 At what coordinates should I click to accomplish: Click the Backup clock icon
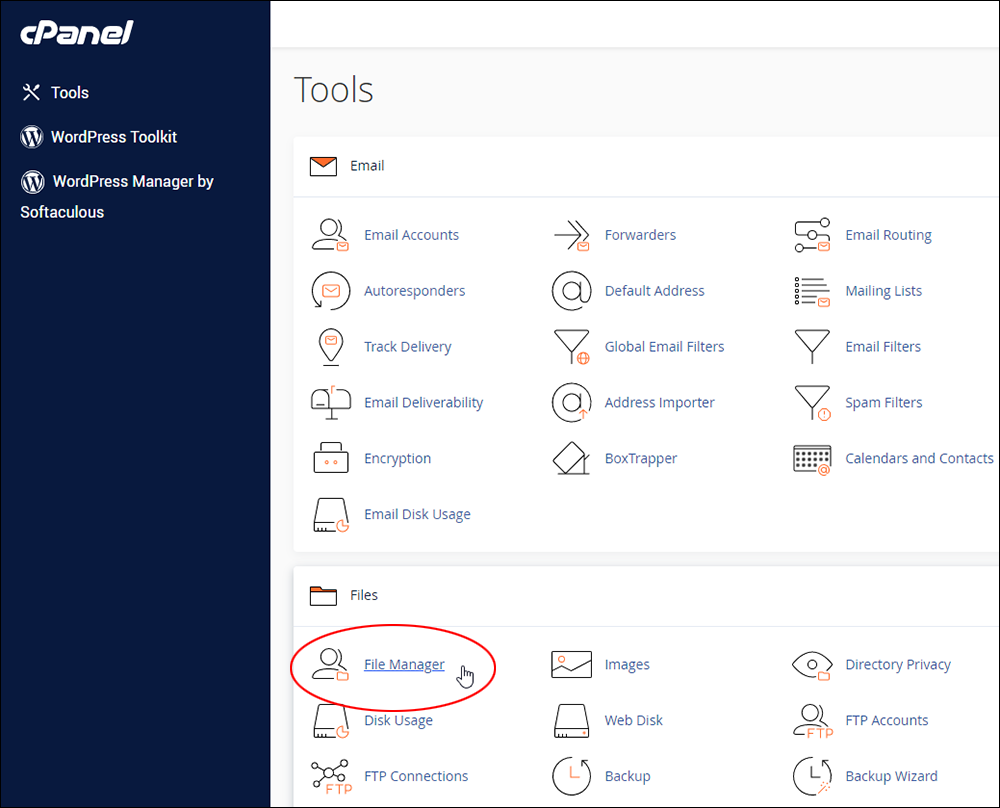[x=571, y=776]
